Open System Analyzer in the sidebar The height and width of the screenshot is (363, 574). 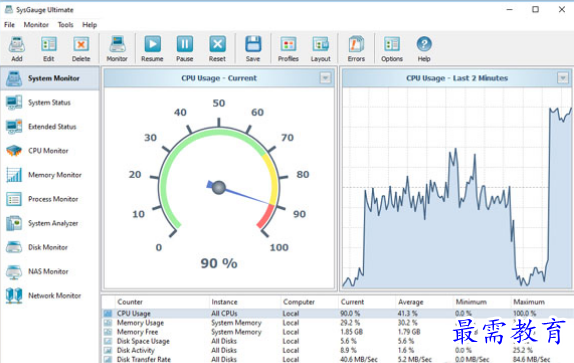(x=50, y=223)
